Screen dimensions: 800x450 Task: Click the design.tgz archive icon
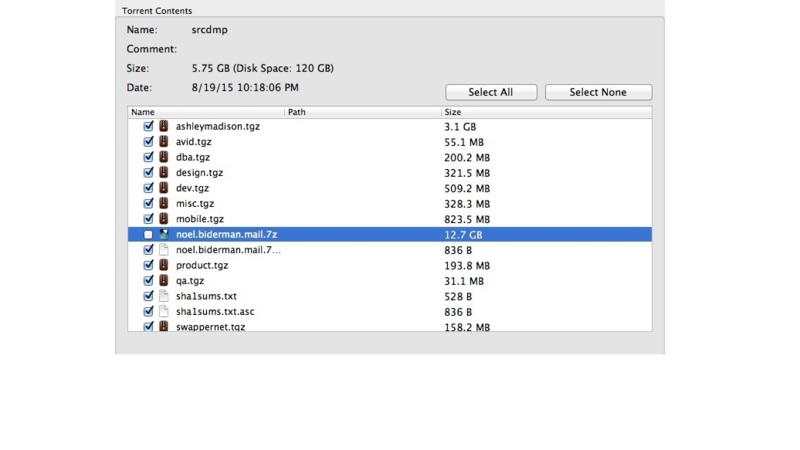[x=164, y=172]
